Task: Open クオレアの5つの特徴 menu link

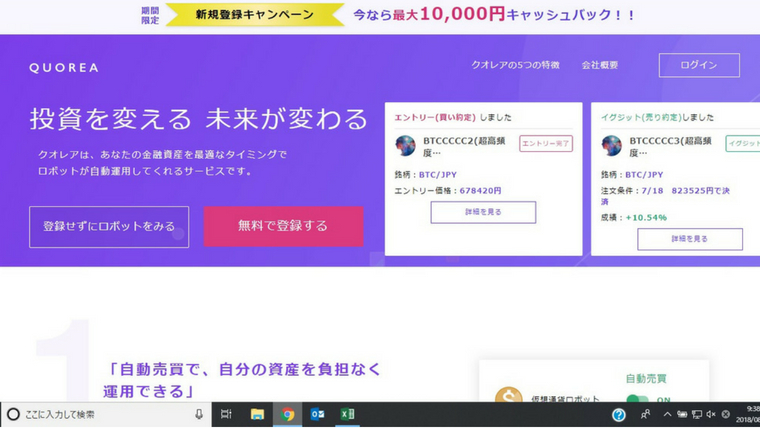Action: pos(515,65)
